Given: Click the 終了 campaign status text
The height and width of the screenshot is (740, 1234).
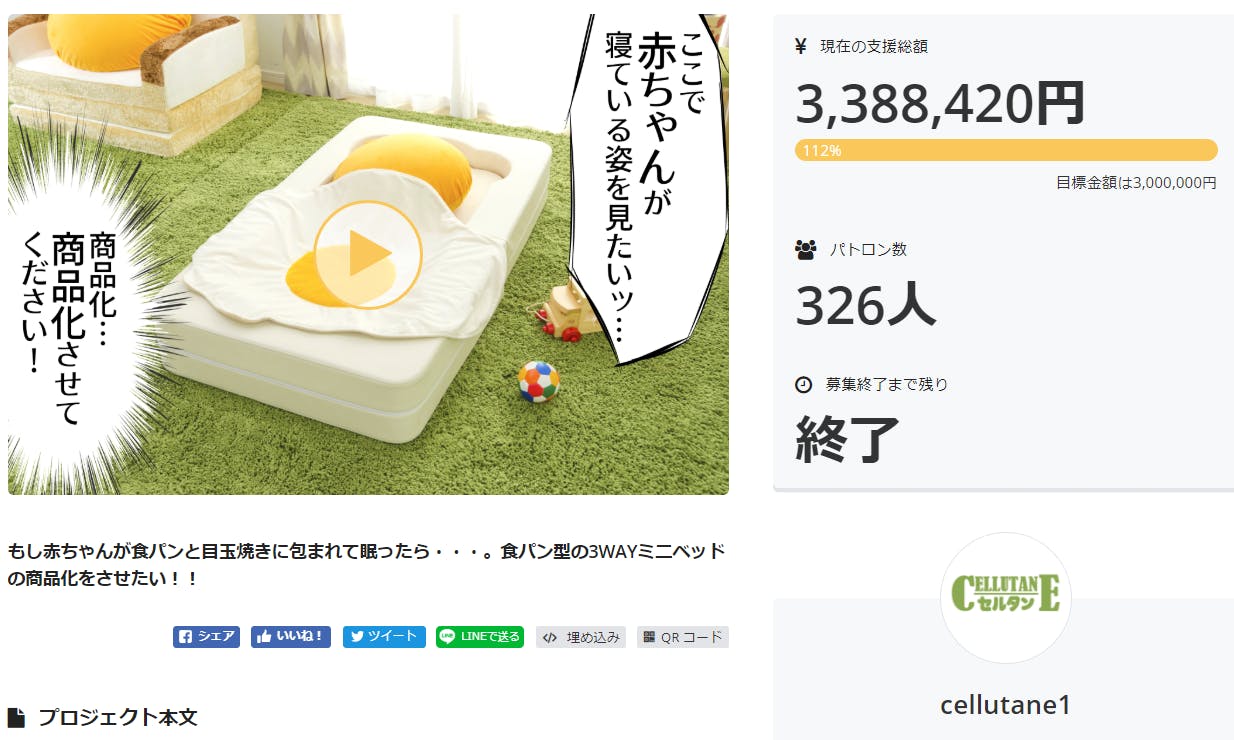Looking at the screenshot, I should [848, 439].
